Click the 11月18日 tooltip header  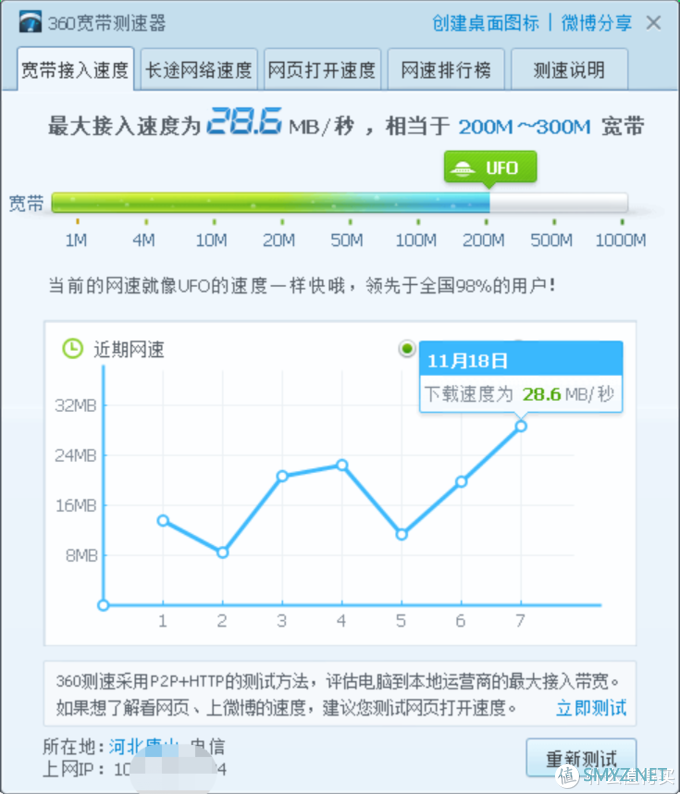point(521,361)
